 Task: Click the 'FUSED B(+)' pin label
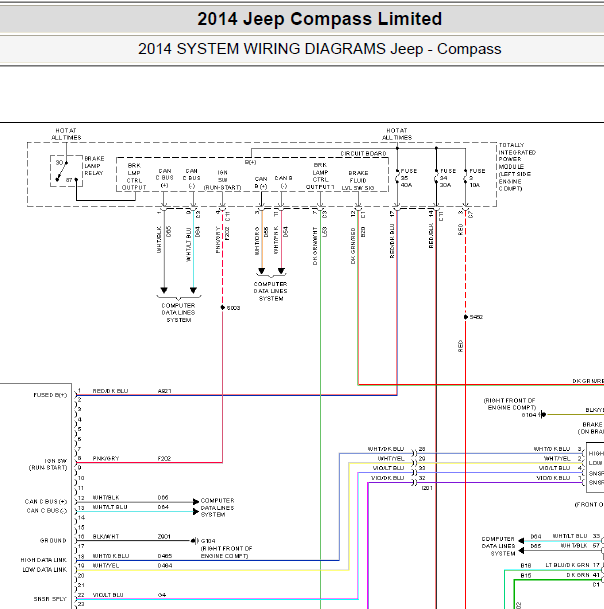[50, 395]
